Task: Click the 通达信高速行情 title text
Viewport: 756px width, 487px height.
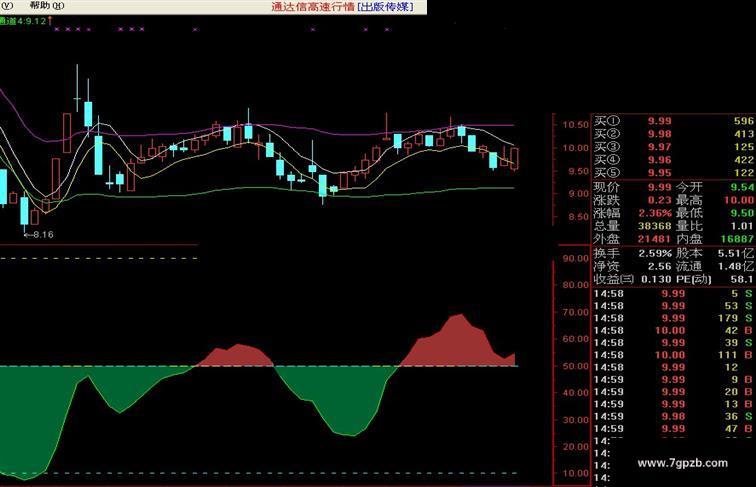Action: (312, 7)
